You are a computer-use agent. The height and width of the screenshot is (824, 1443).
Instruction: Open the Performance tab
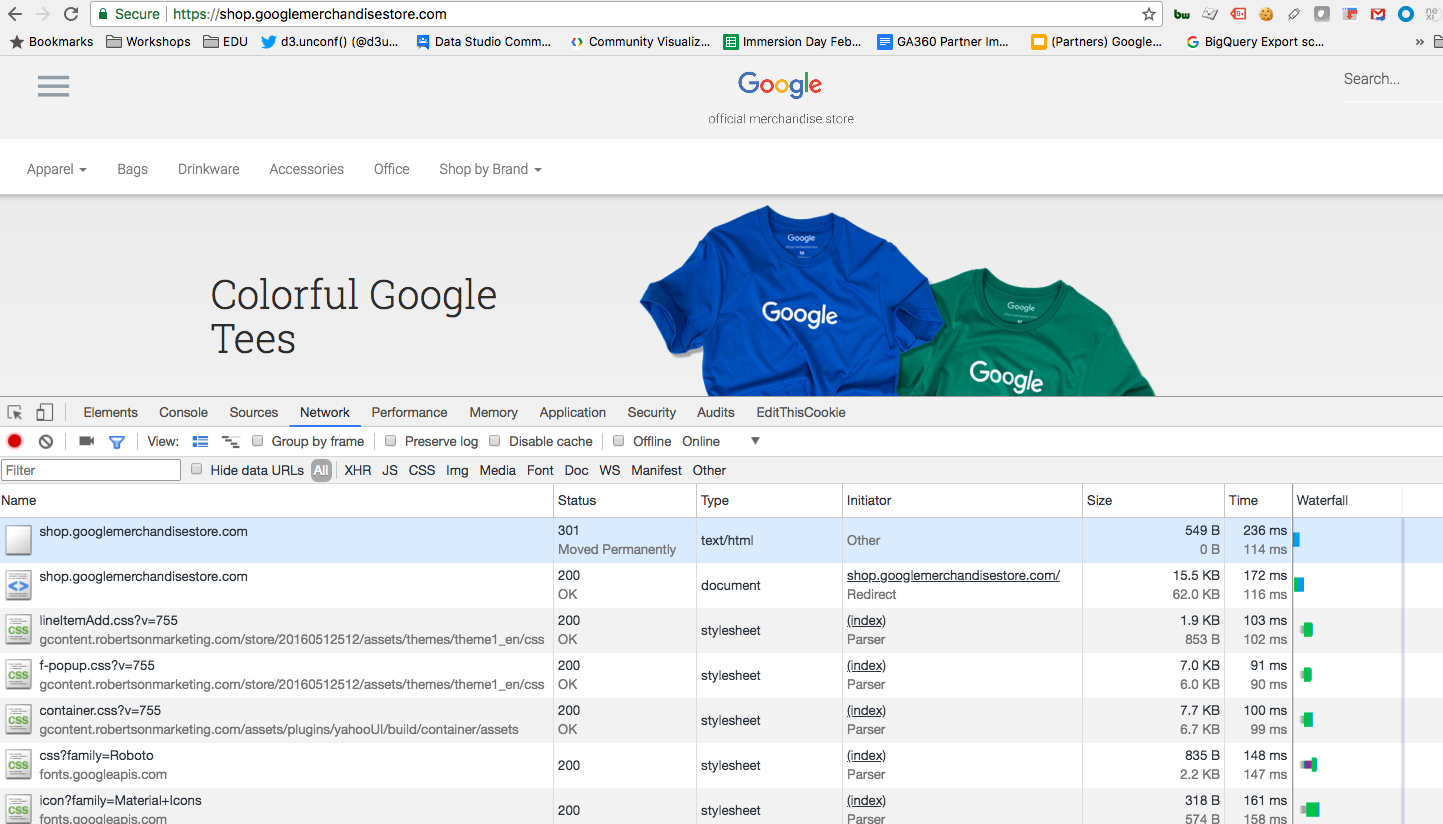[x=409, y=412]
